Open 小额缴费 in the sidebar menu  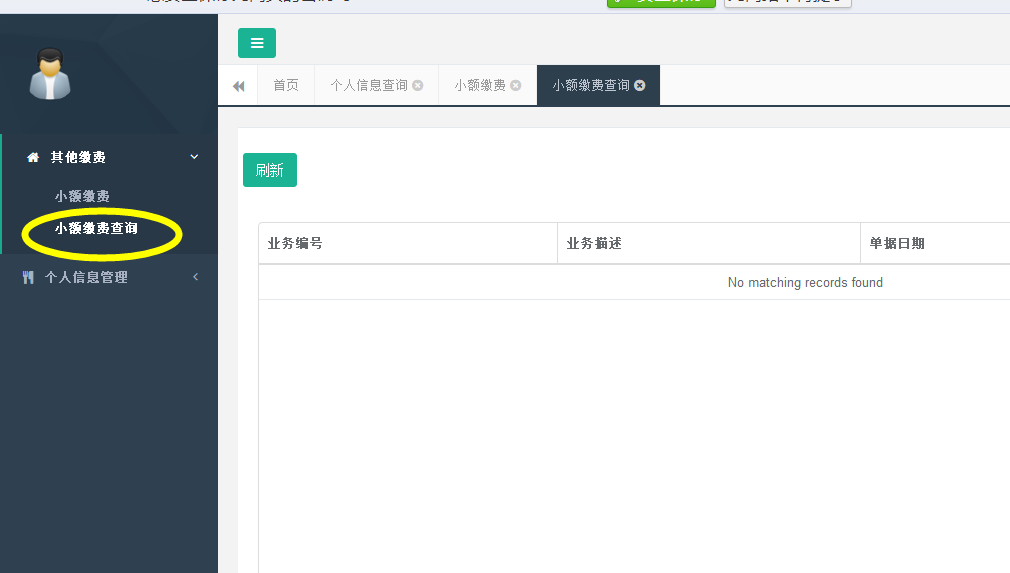tap(82, 196)
